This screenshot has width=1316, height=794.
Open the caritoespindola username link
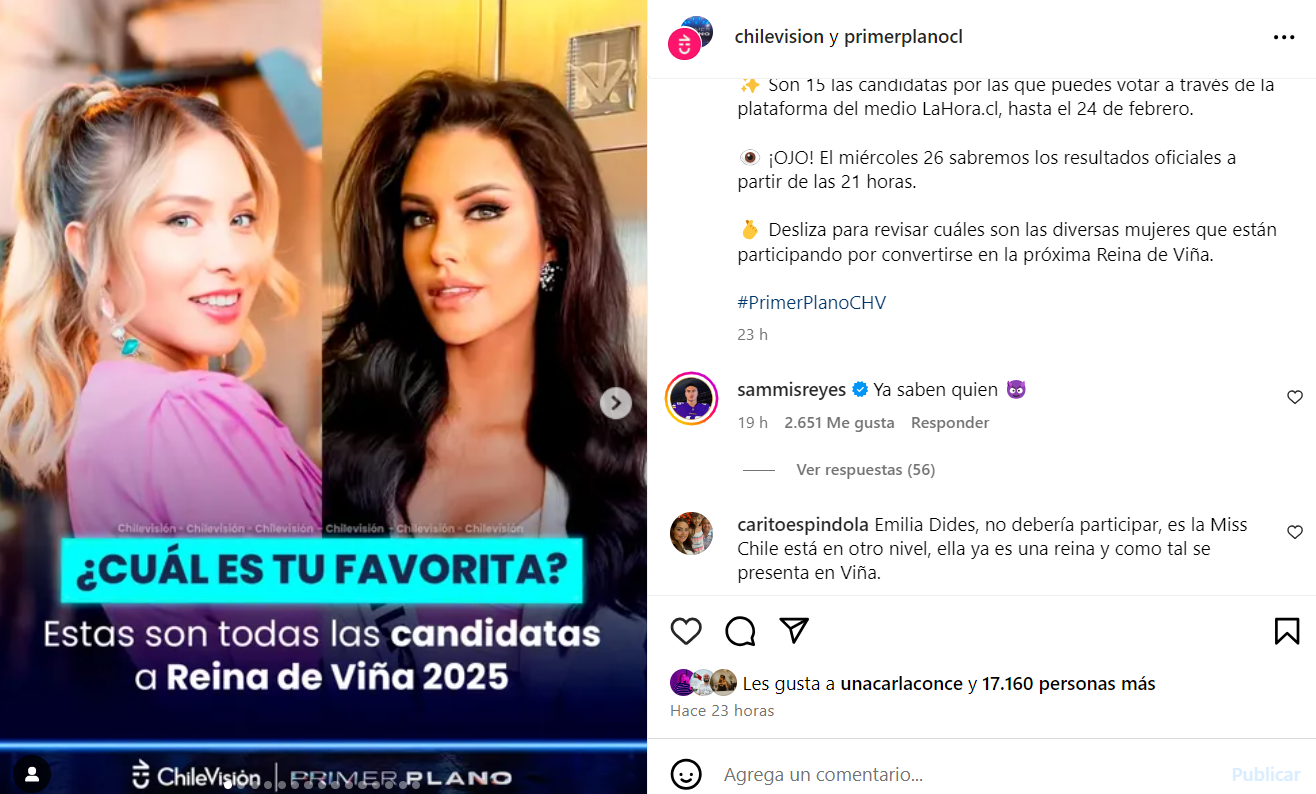(x=803, y=525)
